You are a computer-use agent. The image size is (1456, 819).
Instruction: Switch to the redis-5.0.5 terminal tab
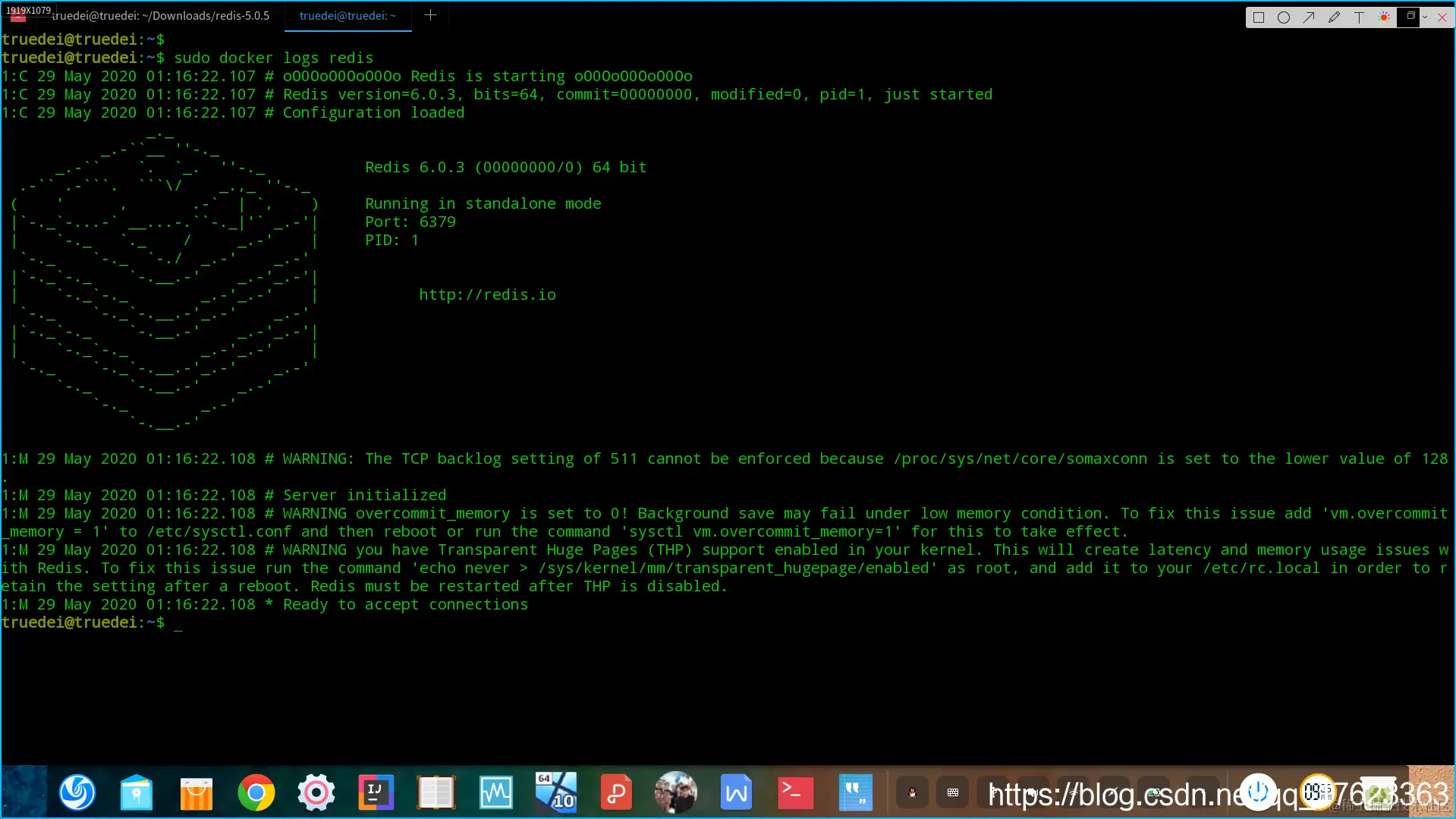[x=160, y=15]
